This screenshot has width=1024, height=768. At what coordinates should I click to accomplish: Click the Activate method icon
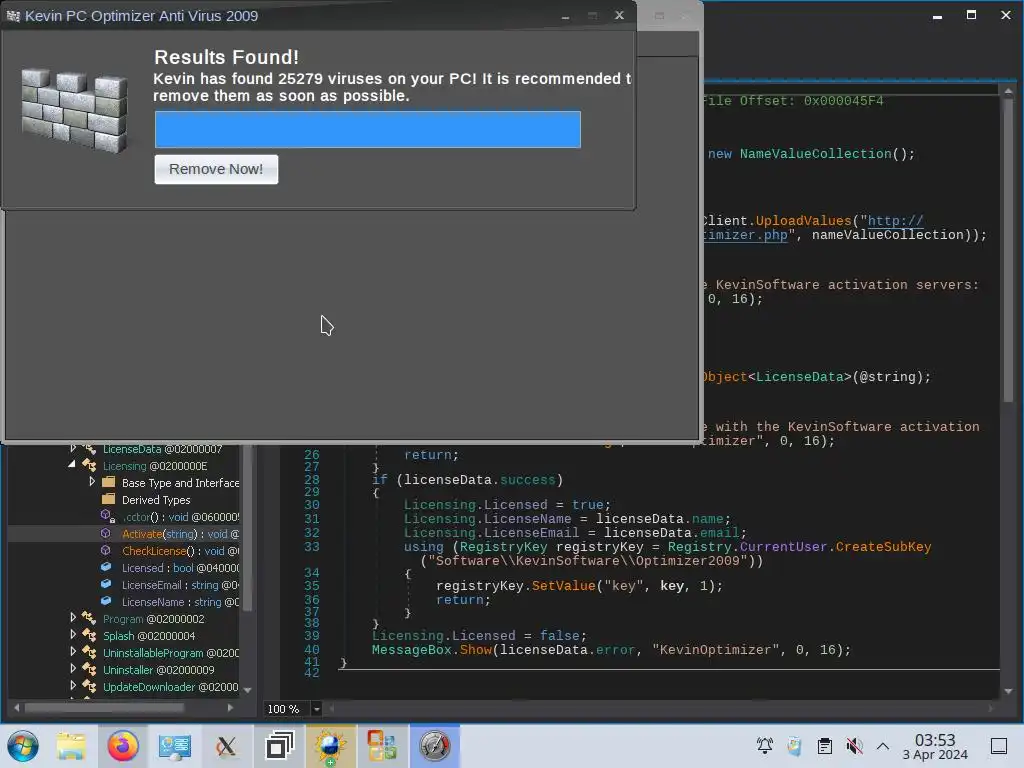tap(106, 534)
